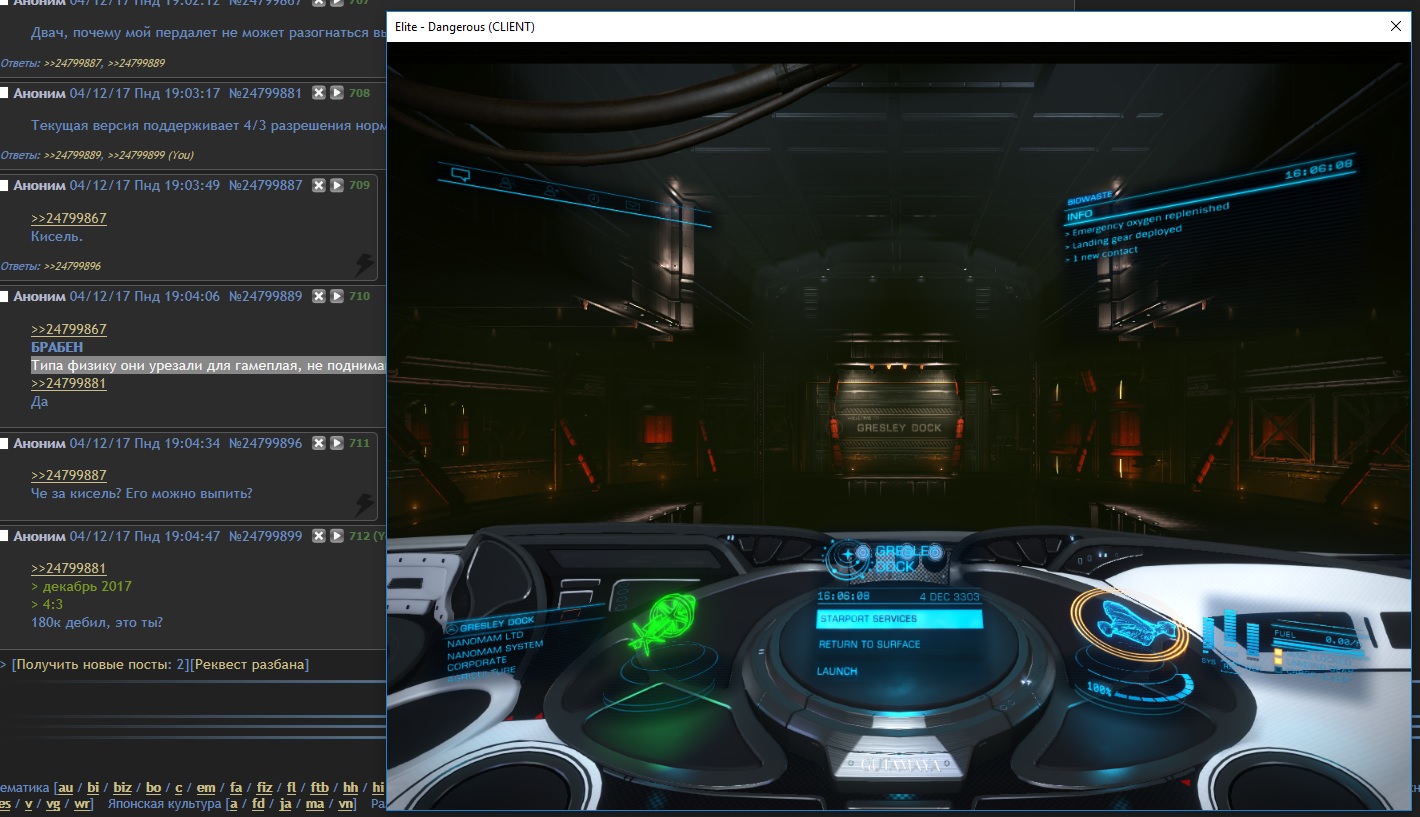Open reply link >>24799881 in post №24799889
This screenshot has width=1420, height=817.
pyautogui.click(x=69, y=383)
